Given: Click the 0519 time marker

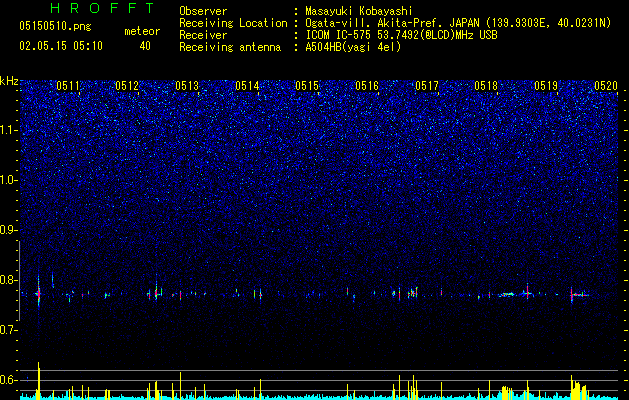Looking at the screenshot, I should point(546,85).
